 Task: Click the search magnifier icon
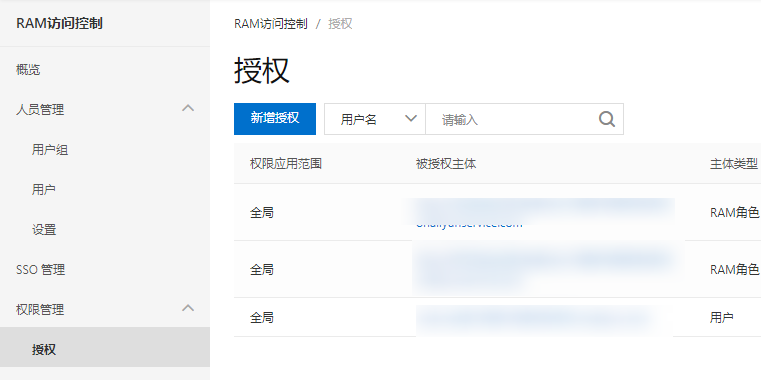click(x=607, y=119)
